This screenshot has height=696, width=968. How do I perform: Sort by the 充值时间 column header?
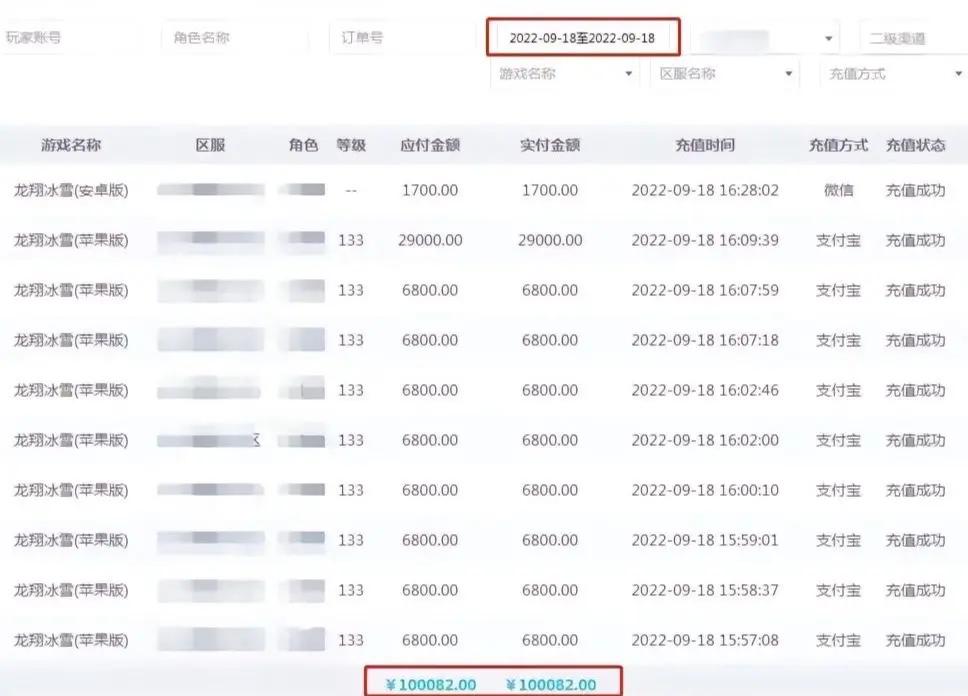click(x=705, y=145)
